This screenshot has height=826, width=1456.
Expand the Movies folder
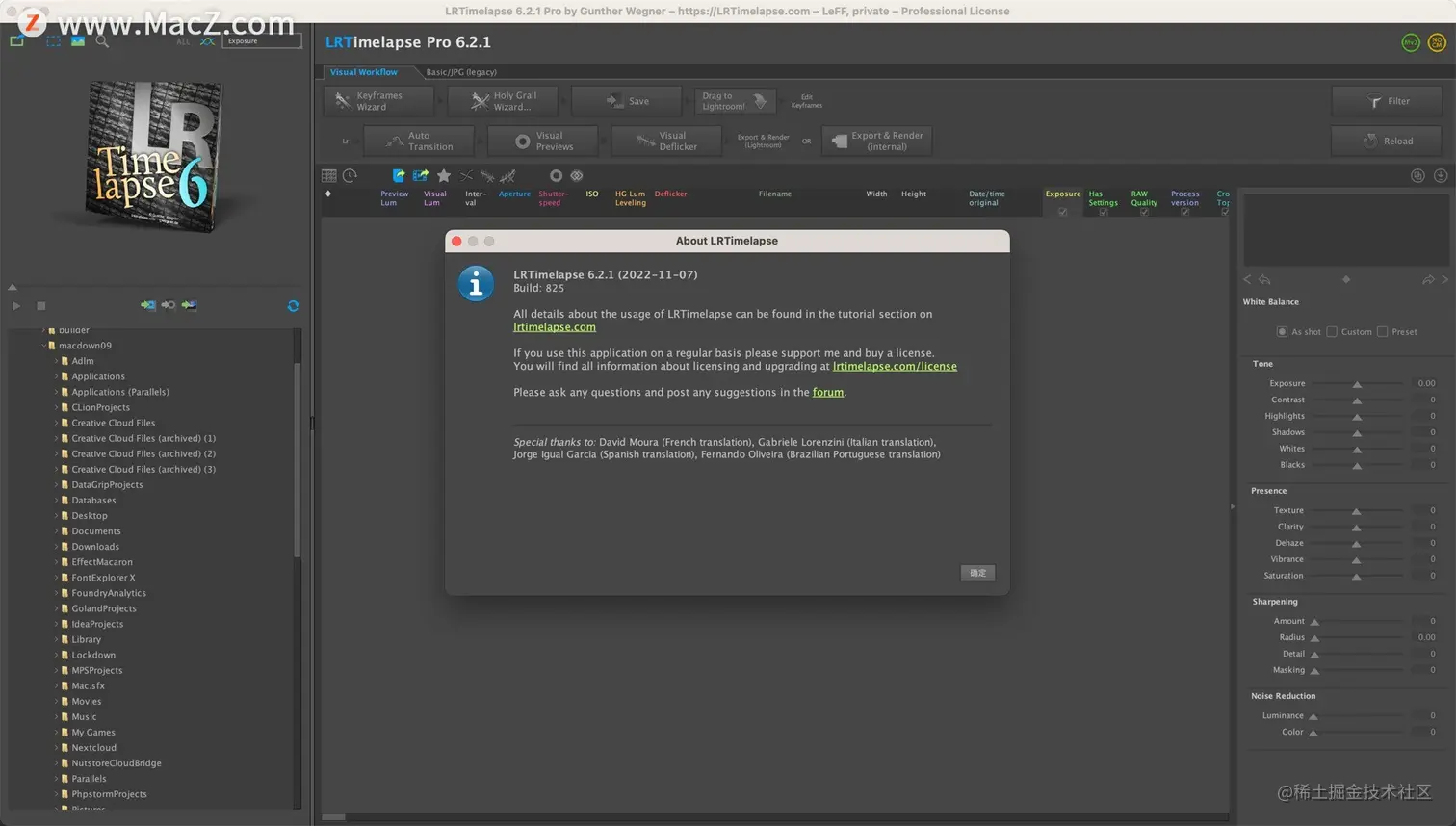pos(56,702)
